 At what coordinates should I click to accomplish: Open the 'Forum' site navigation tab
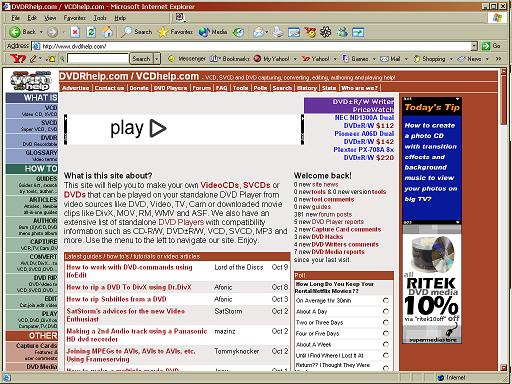[x=201, y=88]
